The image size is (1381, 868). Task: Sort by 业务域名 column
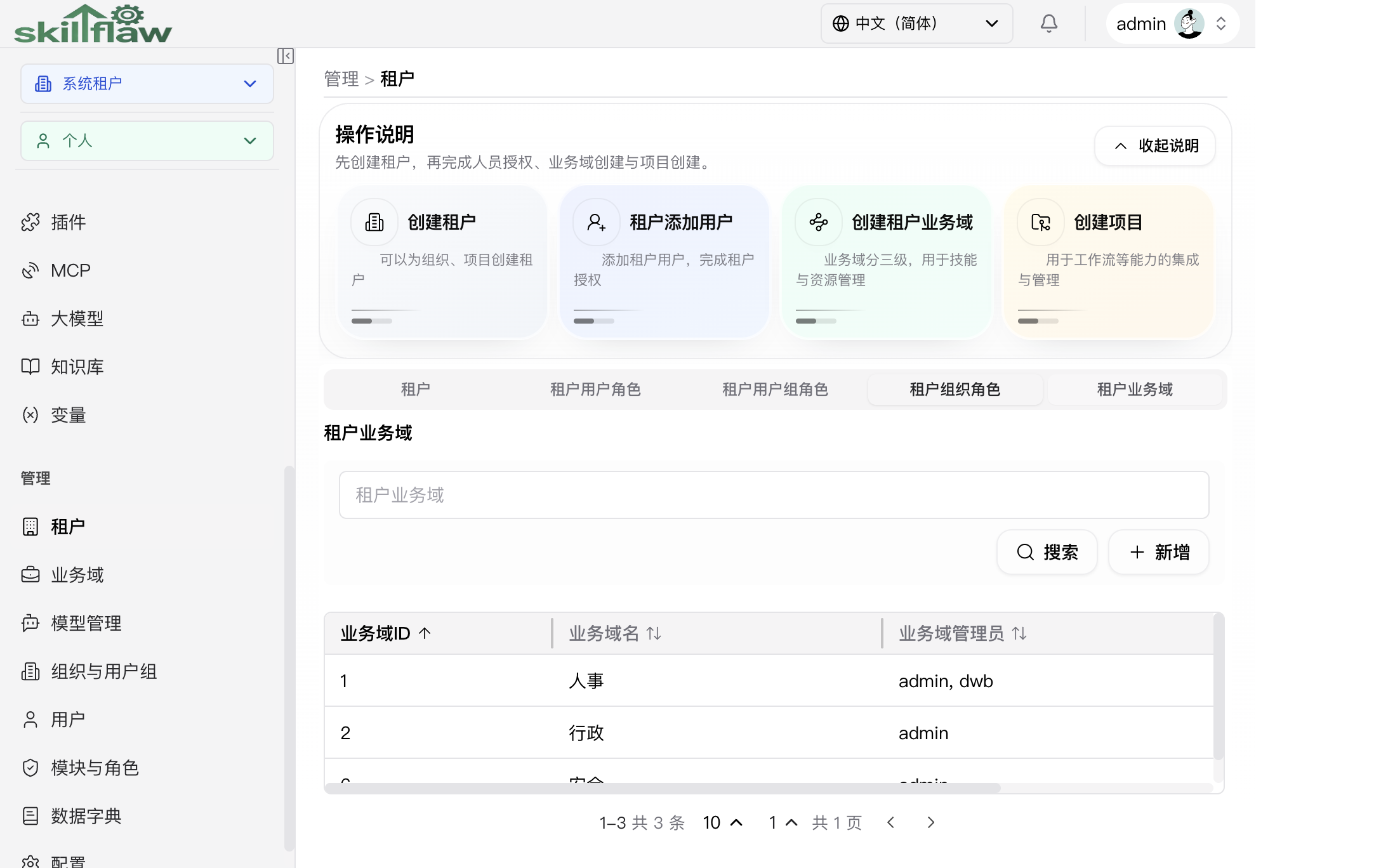coord(615,633)
